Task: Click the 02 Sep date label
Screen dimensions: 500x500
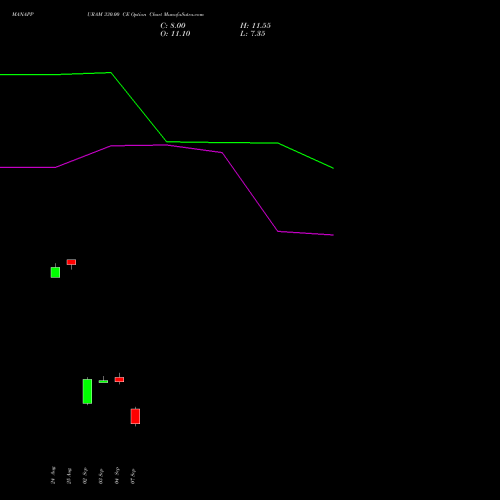Action: coord(85,476)
